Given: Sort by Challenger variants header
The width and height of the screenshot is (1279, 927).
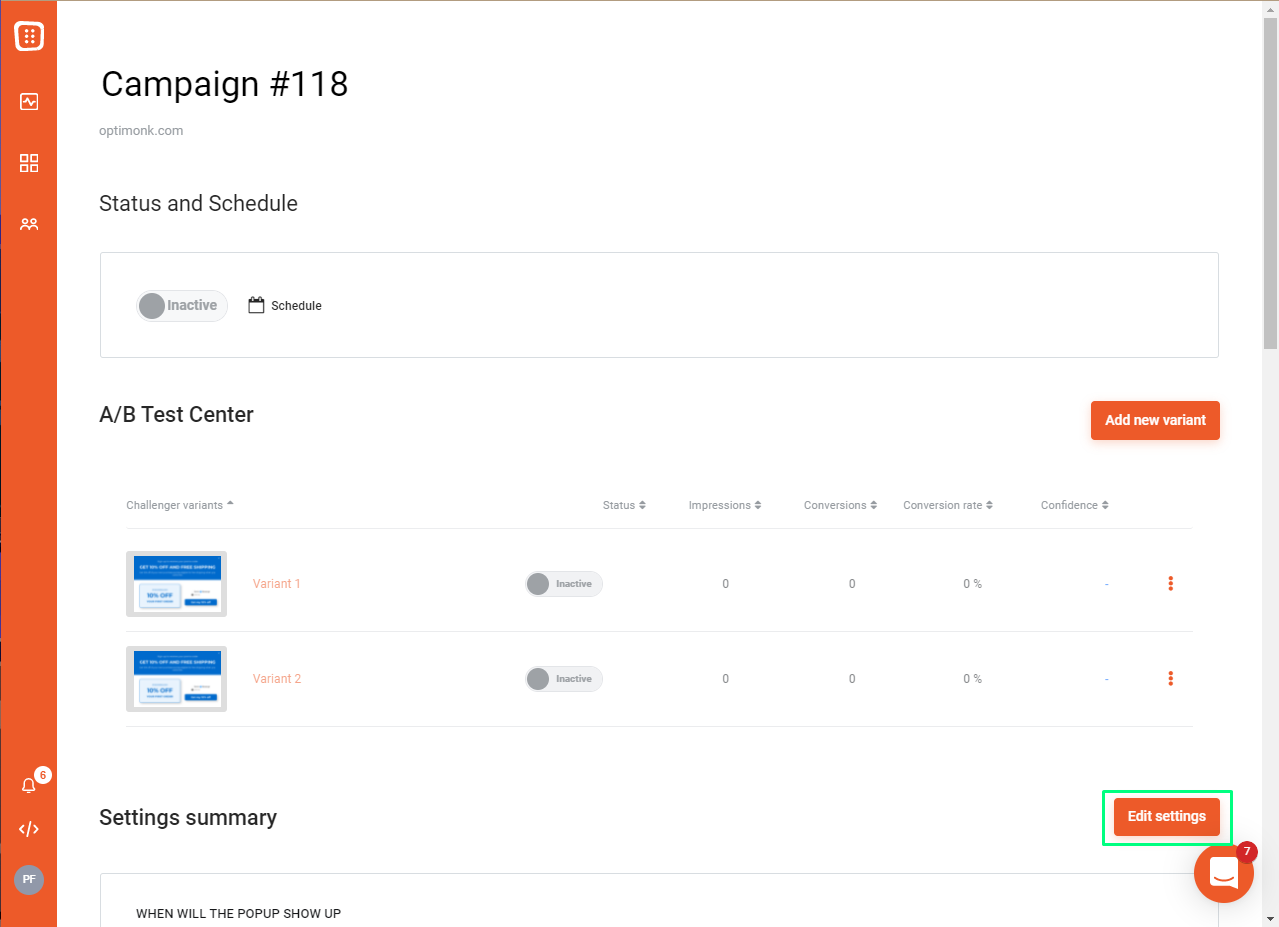Looking at the screenshot, I should point(180,505).
